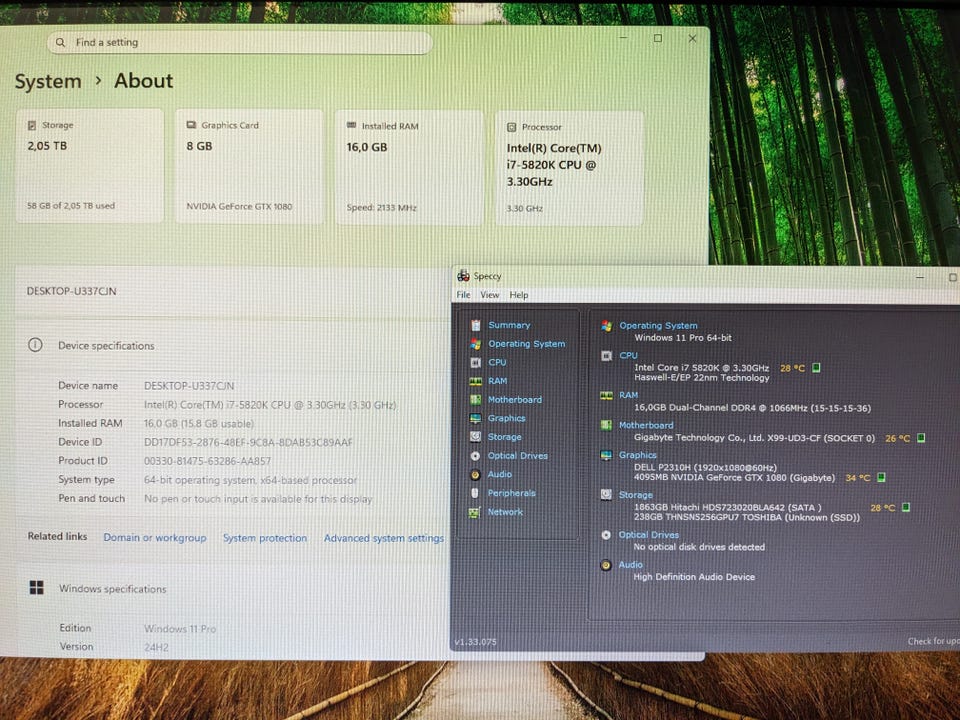960x720 pixels.
Task: Click the RAM module icon in Speccy sidebar
Action: tap(476, 381)
